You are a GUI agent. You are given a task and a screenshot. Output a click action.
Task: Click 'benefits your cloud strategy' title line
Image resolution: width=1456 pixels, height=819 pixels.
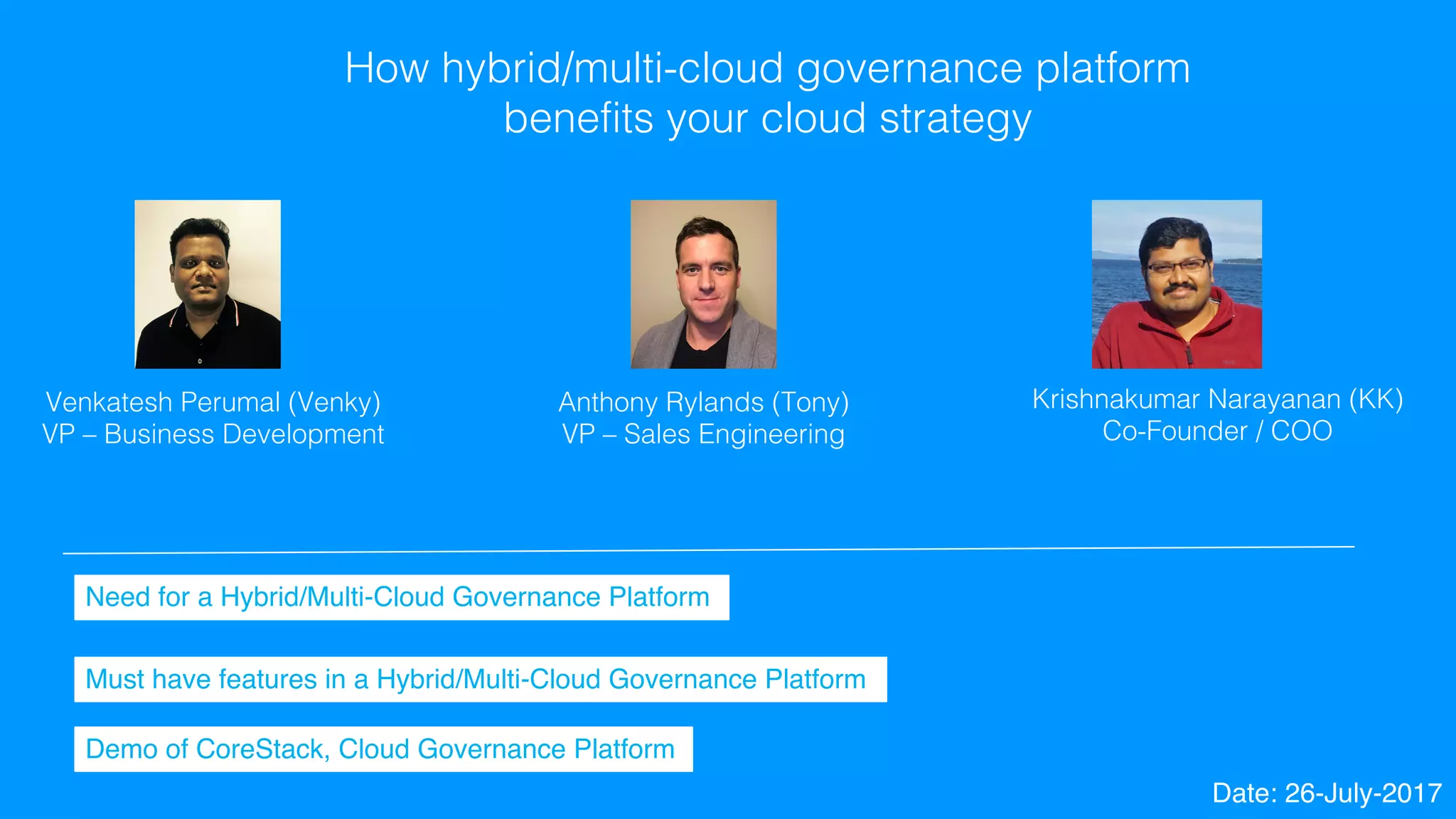[767, 119]
